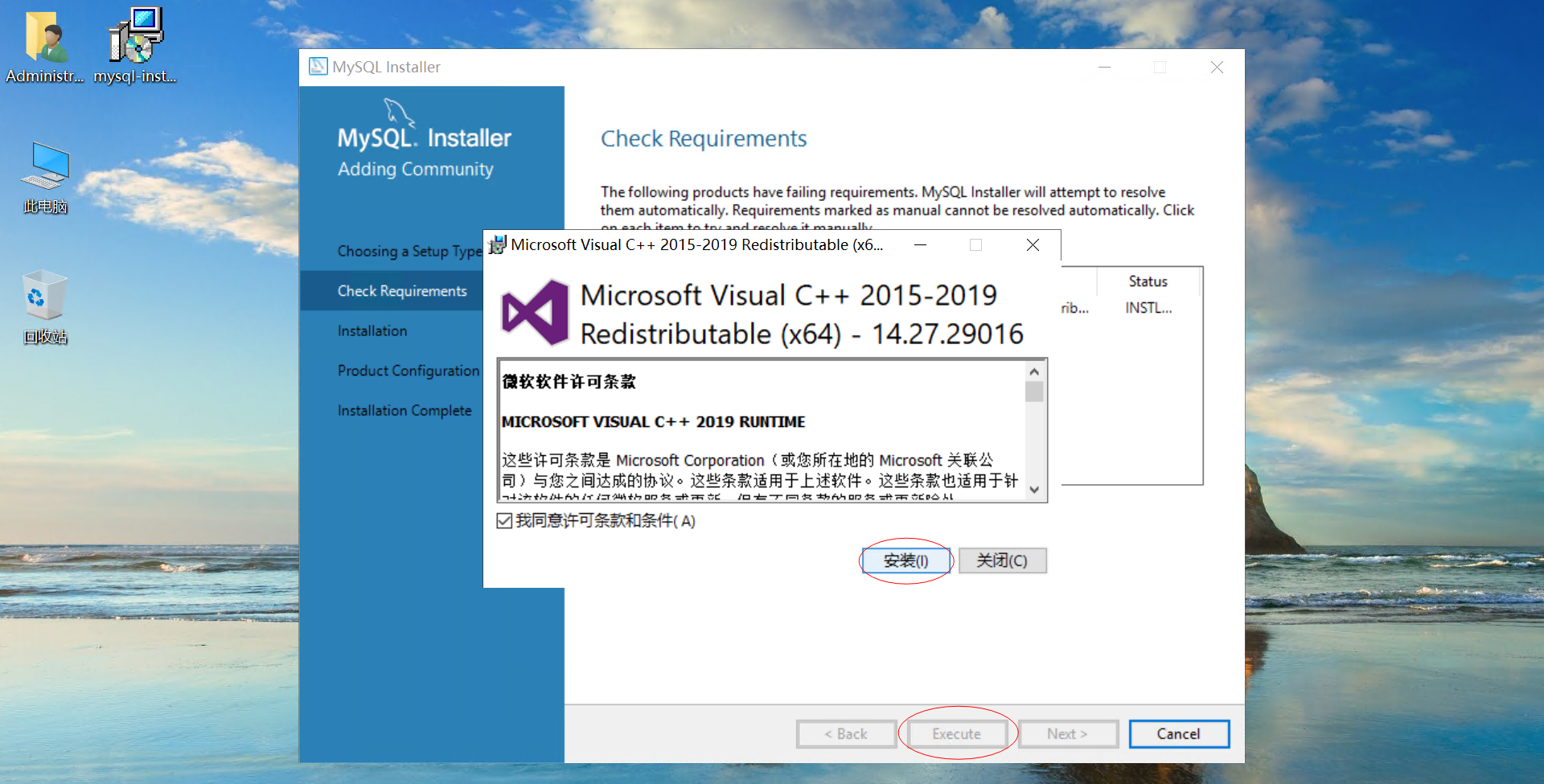Viewport: 1544px width, 784px height.
Task: Click the license text scroll down arrow
Action: [1034, 490]
